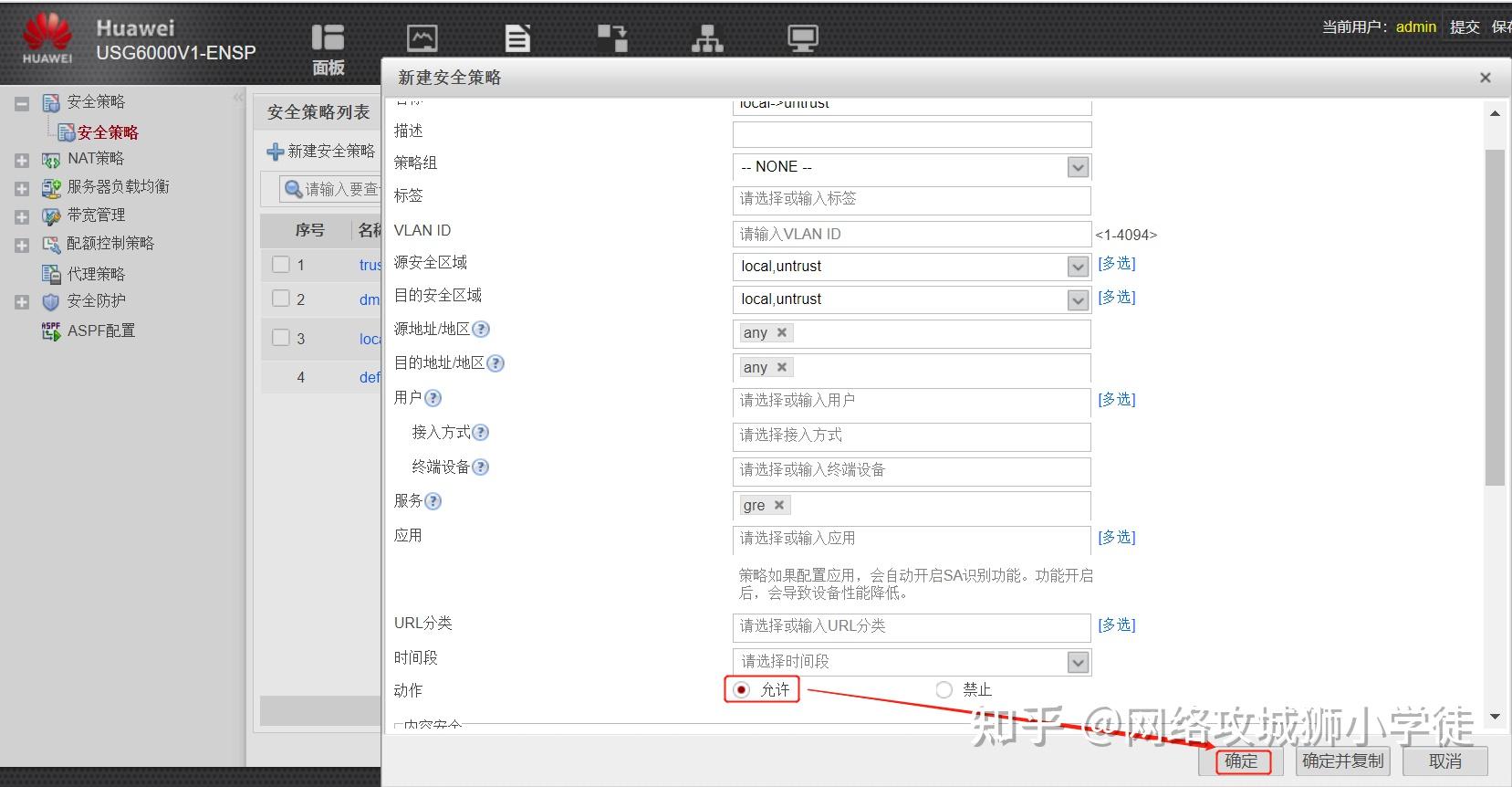Open 服务器负载均衡 in the sidebar

click(x=119, y=187)
